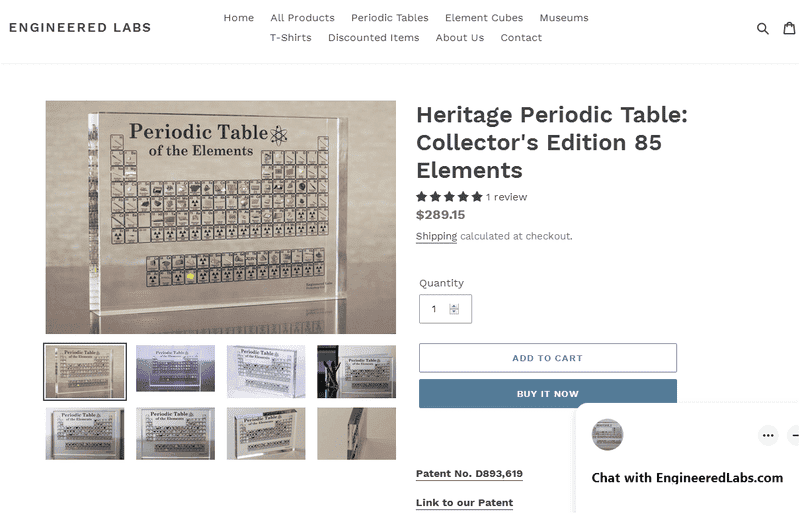Click the main product image
The height and width of the screenshot is (514, 800).
tap(220, 217)
